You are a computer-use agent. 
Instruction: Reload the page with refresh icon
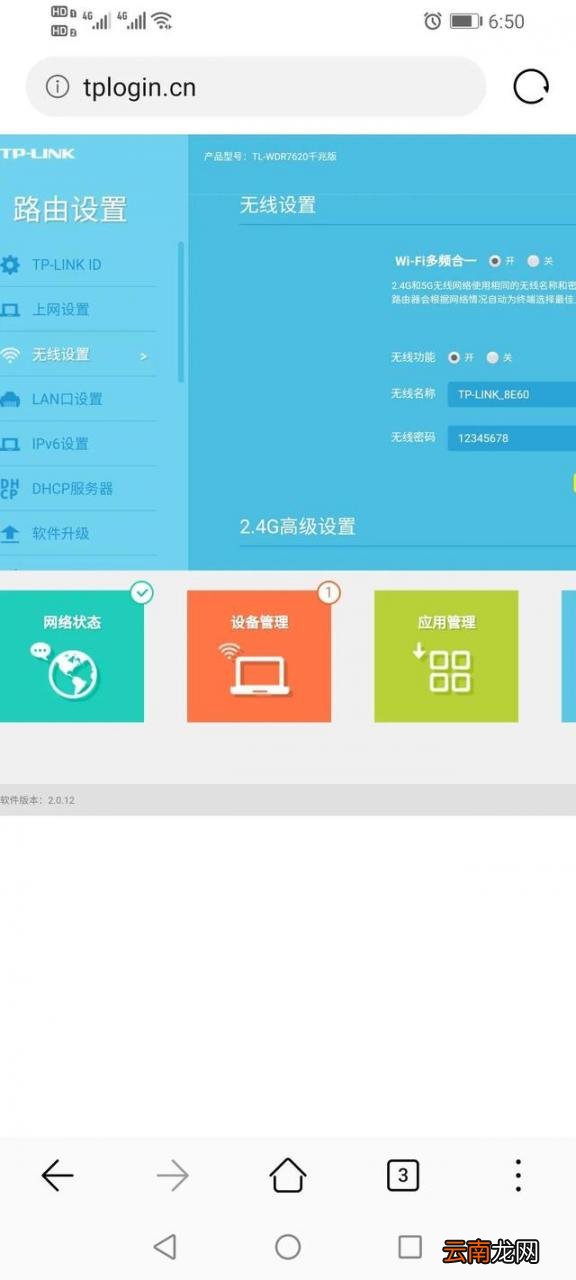click(x=531, y=87)
